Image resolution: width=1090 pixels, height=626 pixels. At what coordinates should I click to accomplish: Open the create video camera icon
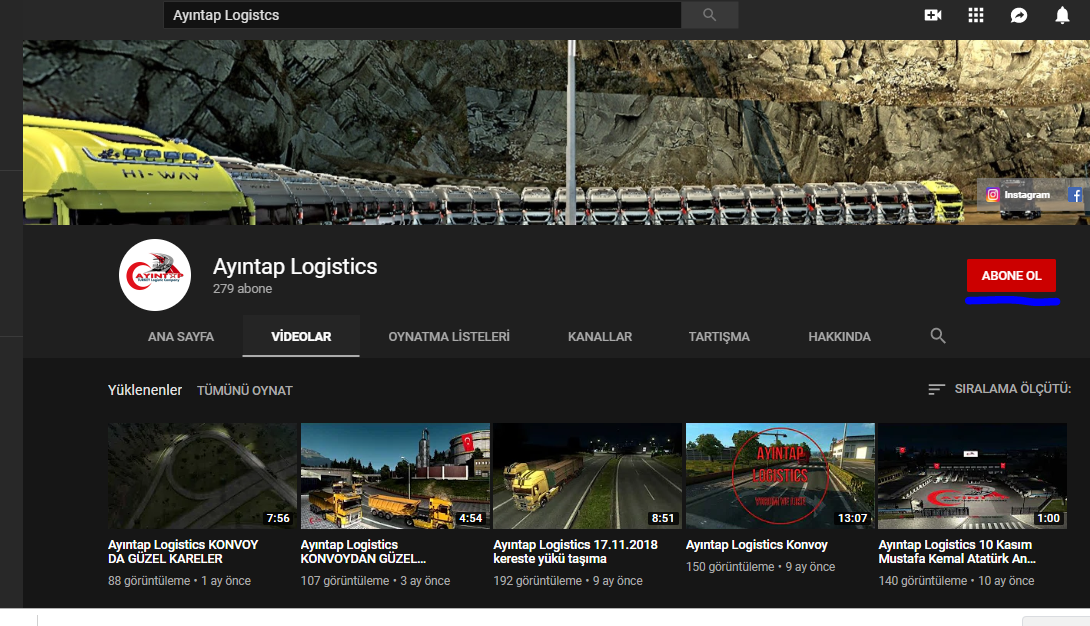pos(933,15)
